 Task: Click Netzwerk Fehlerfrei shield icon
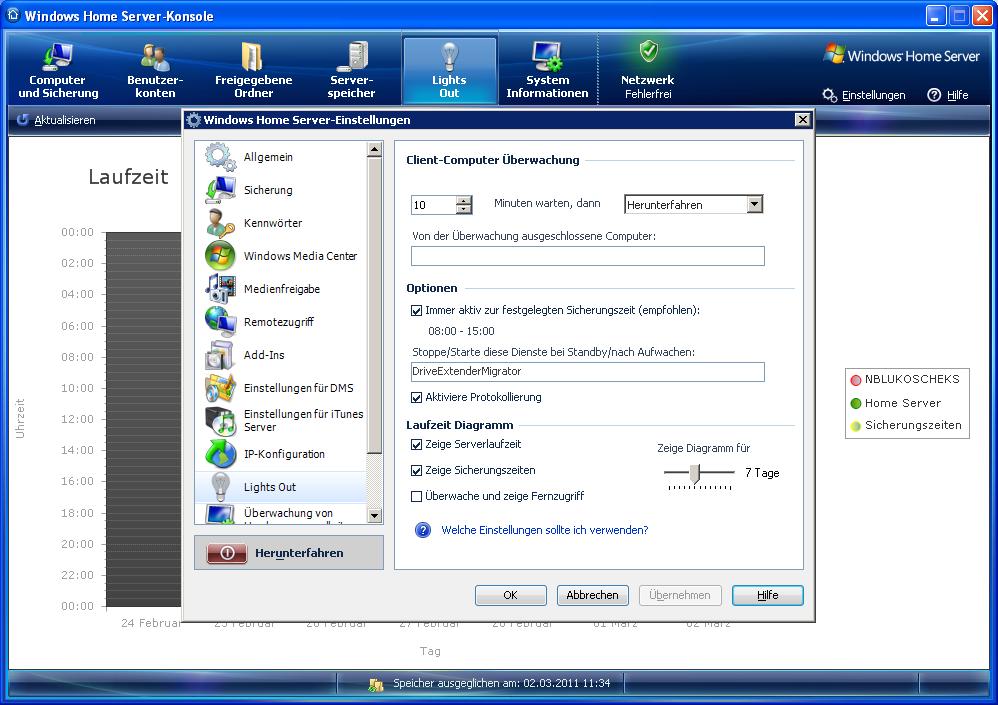pyautogui.click(x=648, y=51)
